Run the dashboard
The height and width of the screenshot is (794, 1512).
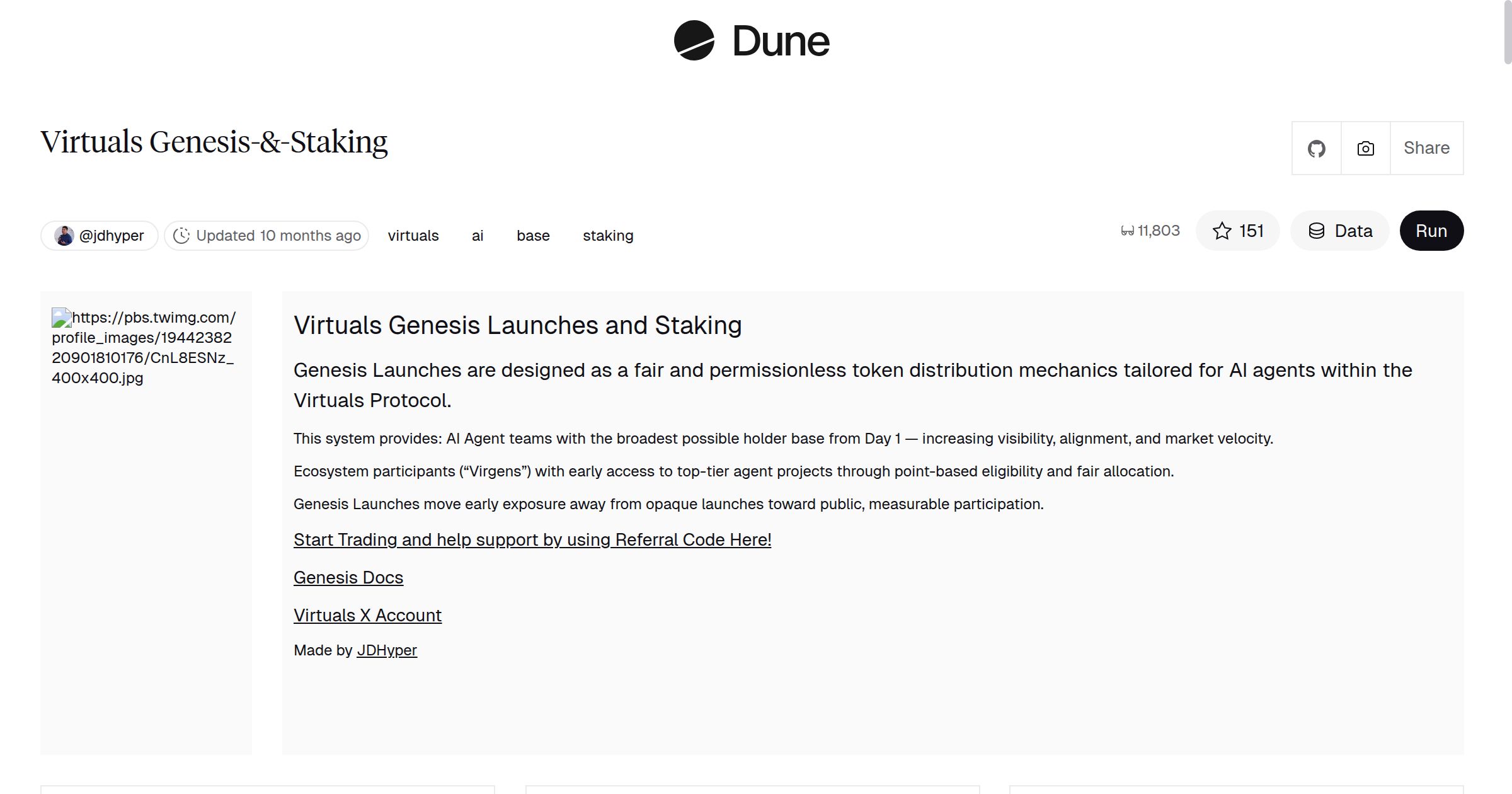coord(1431,231)
